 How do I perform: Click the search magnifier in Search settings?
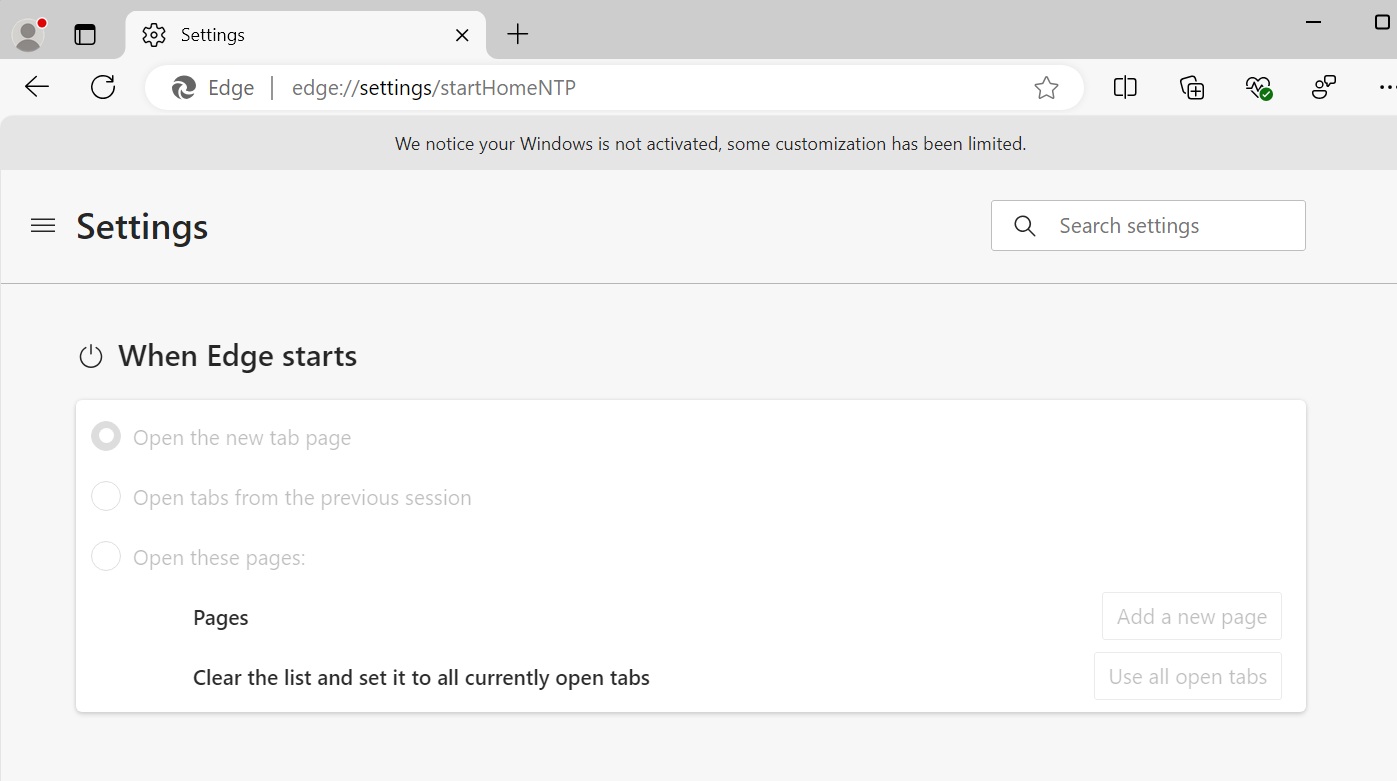(1024, 225)
